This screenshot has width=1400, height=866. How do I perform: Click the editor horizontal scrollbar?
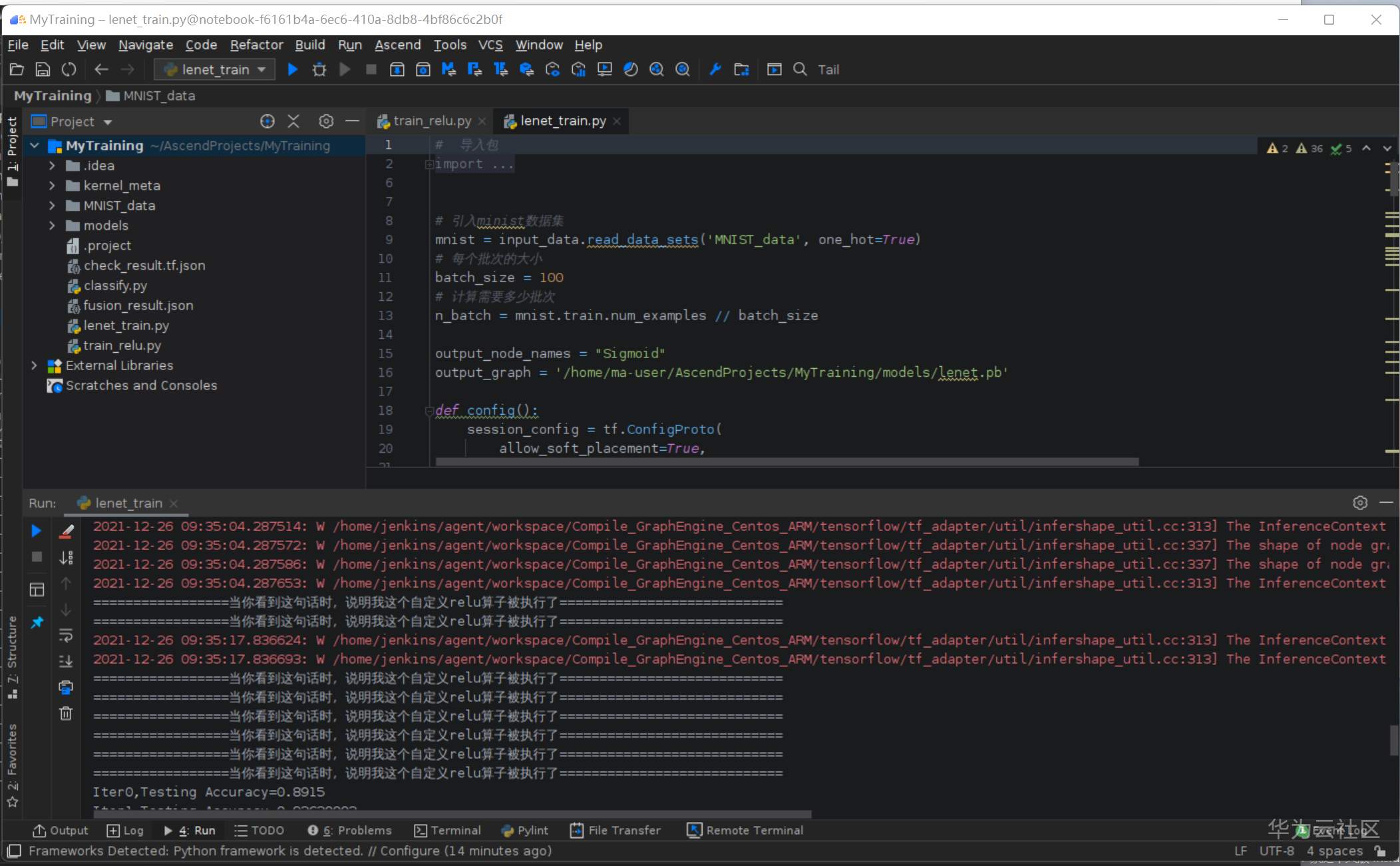pos(785,461)
